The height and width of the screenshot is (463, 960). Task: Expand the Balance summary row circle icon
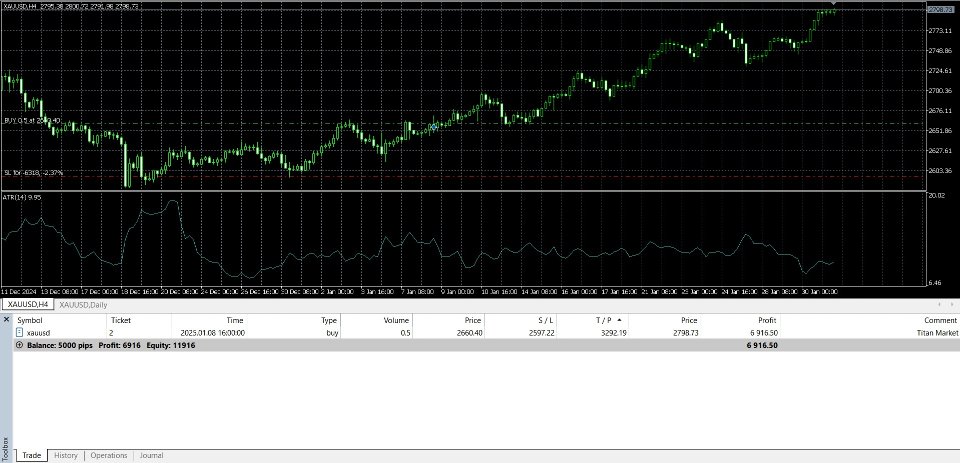tap(20, 345)
